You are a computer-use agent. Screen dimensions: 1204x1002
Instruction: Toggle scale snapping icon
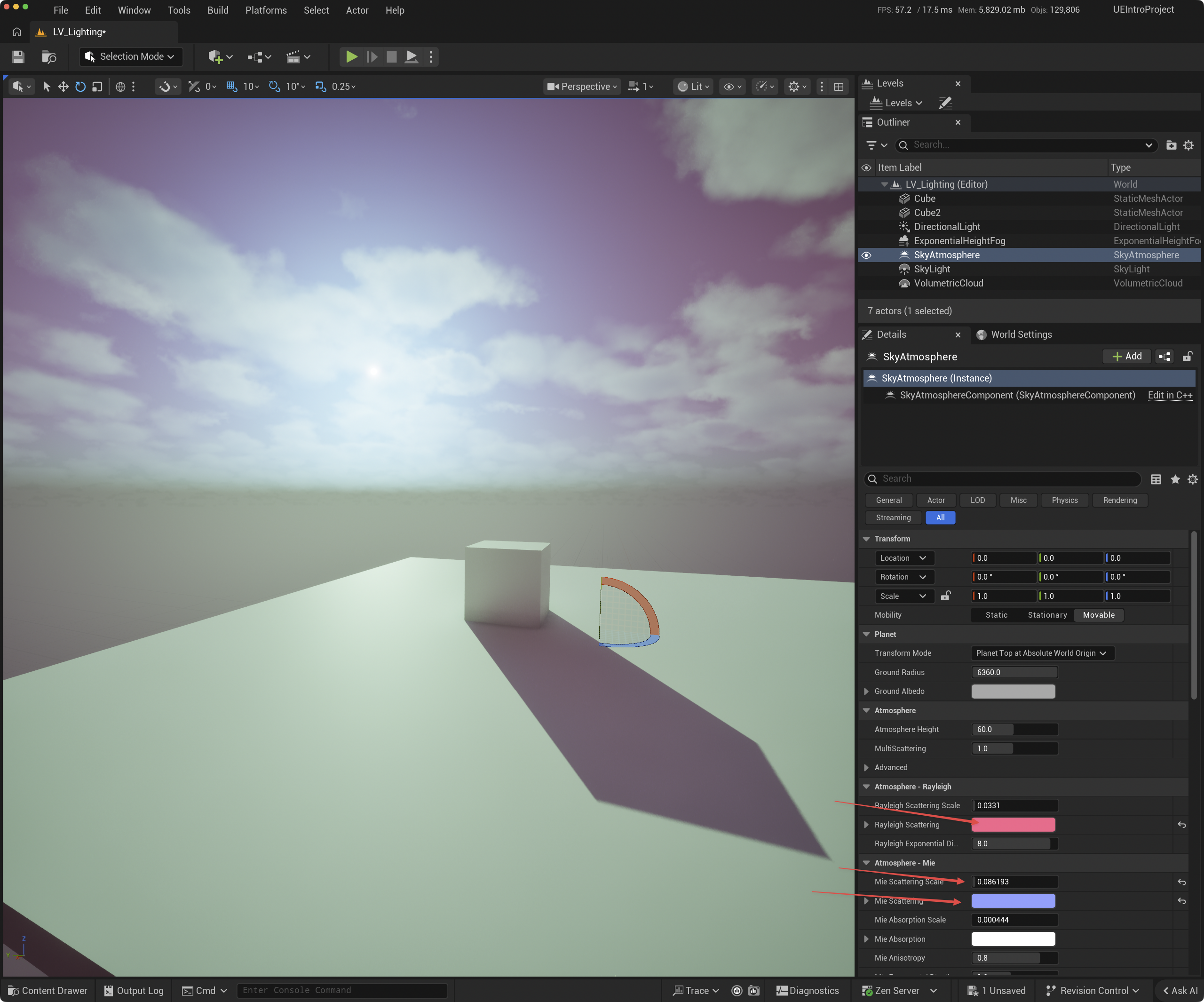tap(320, 87)
